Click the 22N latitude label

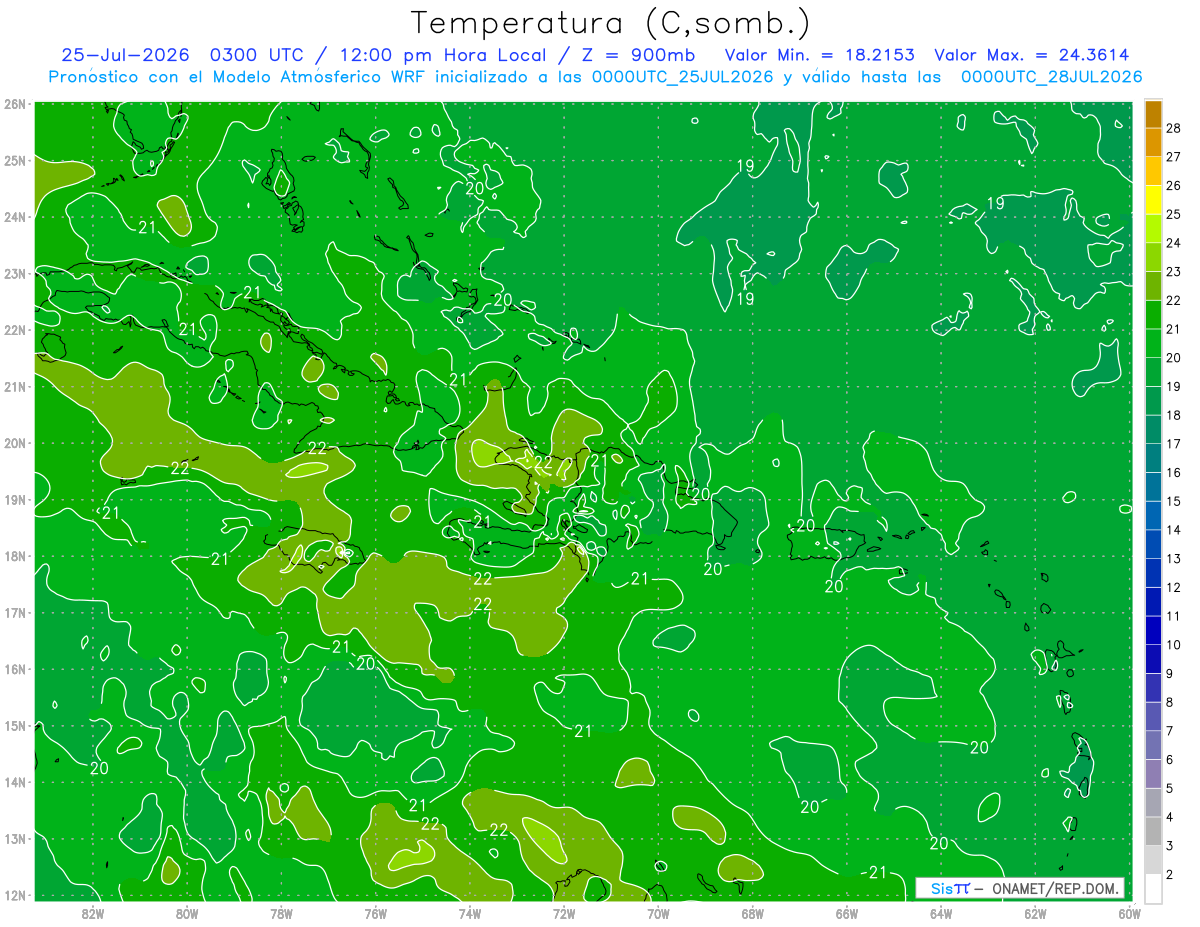coord(15,330)
